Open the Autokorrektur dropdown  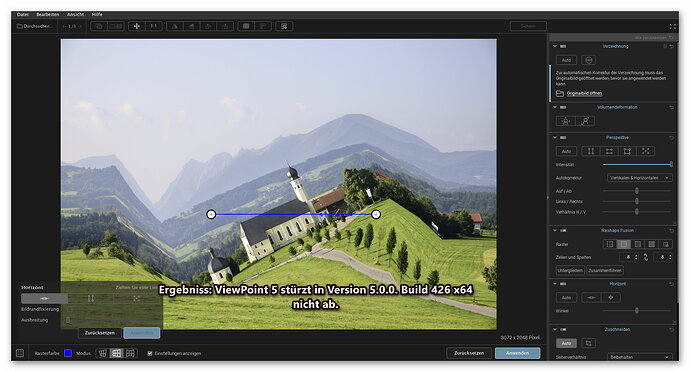[639, 178]
